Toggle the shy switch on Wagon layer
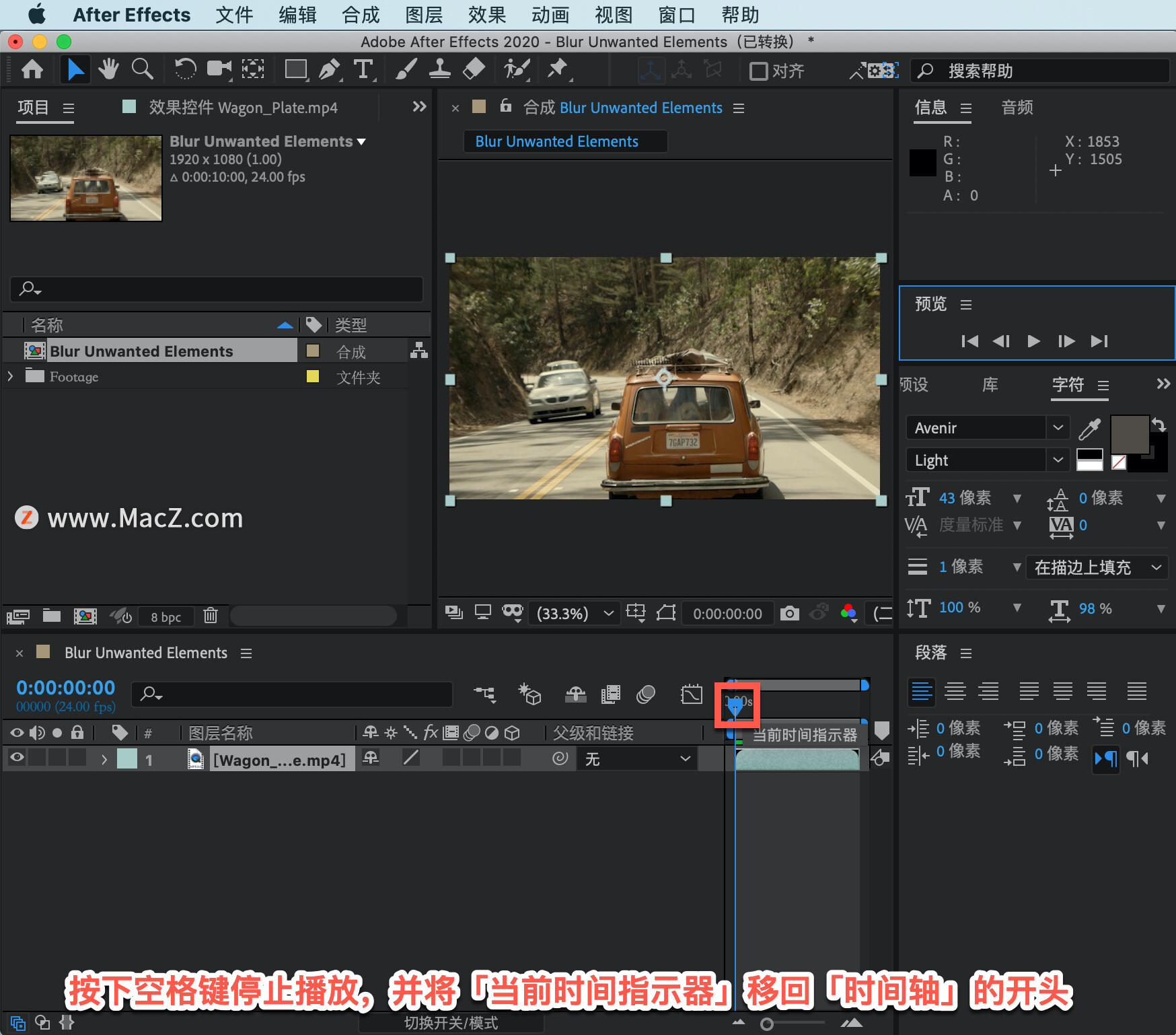1176x1035 pixels. click(x=371, y=758)
